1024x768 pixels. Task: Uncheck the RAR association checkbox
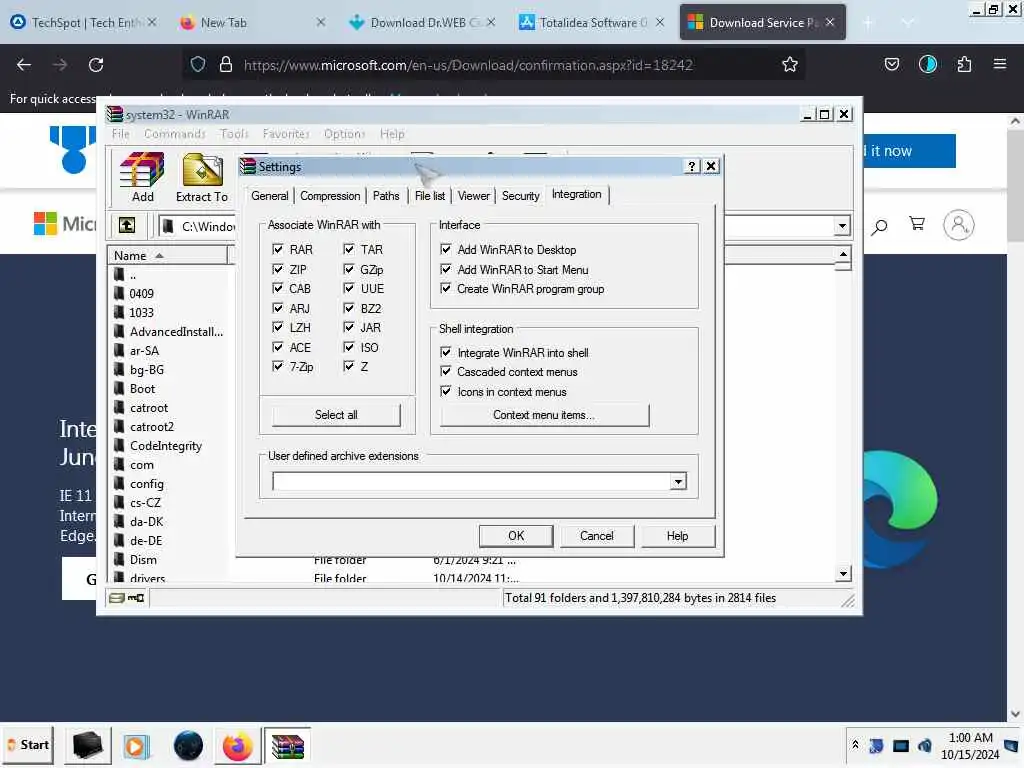click(x=278, y=249)
